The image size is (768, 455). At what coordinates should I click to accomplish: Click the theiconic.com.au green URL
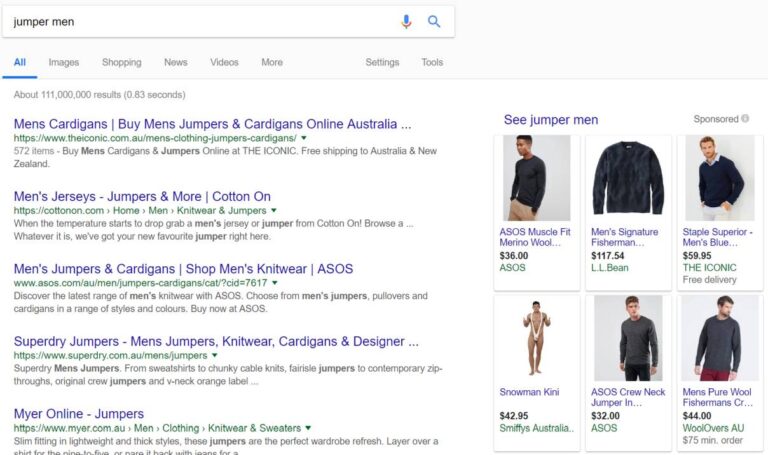coord(155,138)
